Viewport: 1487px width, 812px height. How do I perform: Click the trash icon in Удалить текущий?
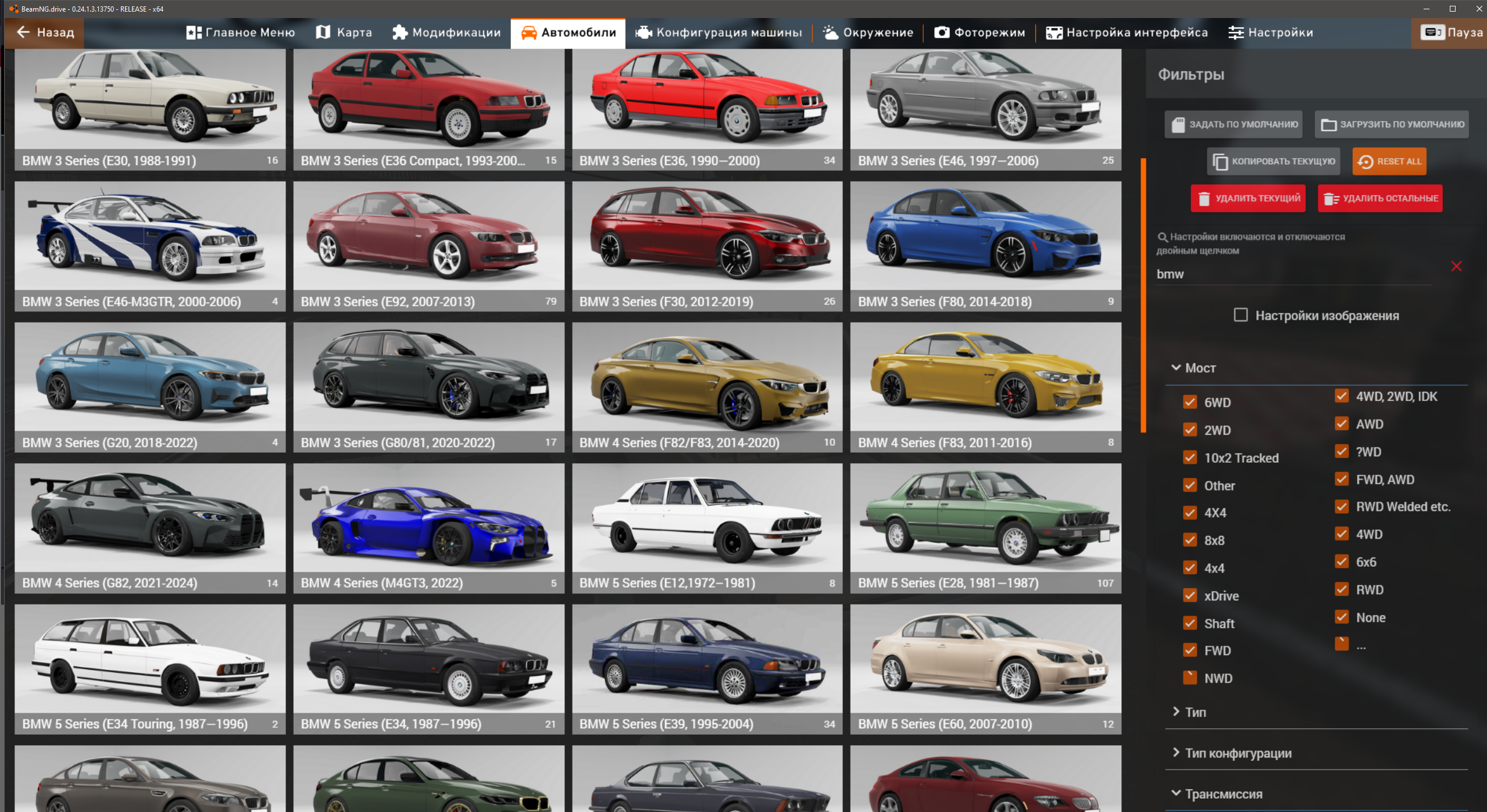coord(1204,199)
